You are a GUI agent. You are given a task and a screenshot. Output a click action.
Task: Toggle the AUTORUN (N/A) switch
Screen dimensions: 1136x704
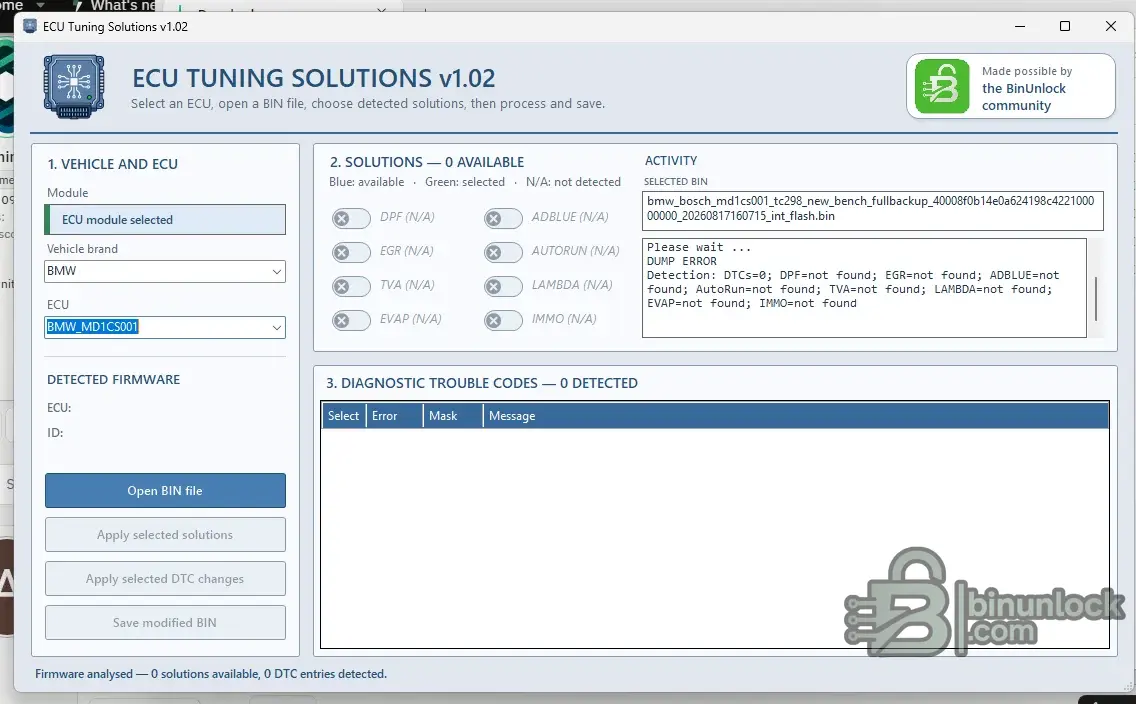point(504,252)
